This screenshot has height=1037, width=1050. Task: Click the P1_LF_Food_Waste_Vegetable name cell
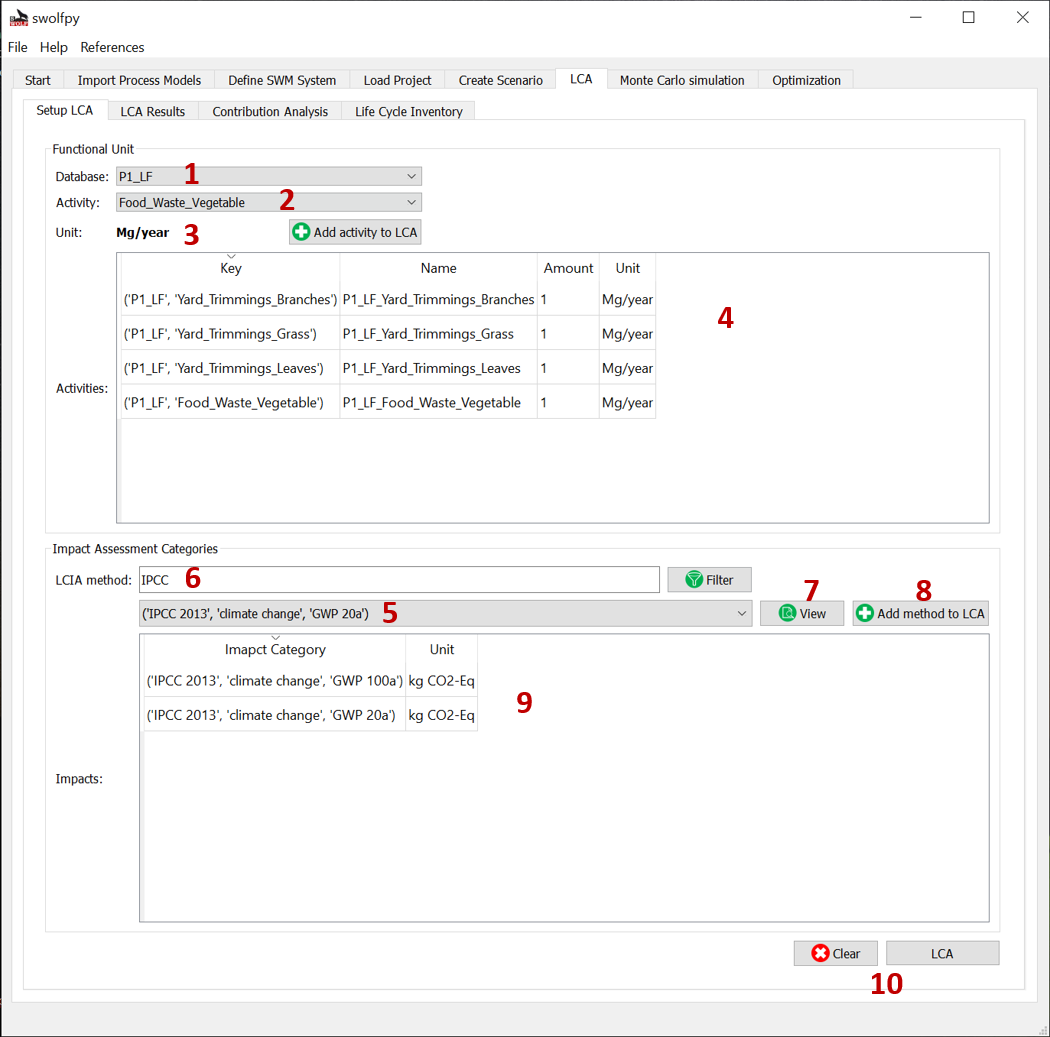coord(439,402)
